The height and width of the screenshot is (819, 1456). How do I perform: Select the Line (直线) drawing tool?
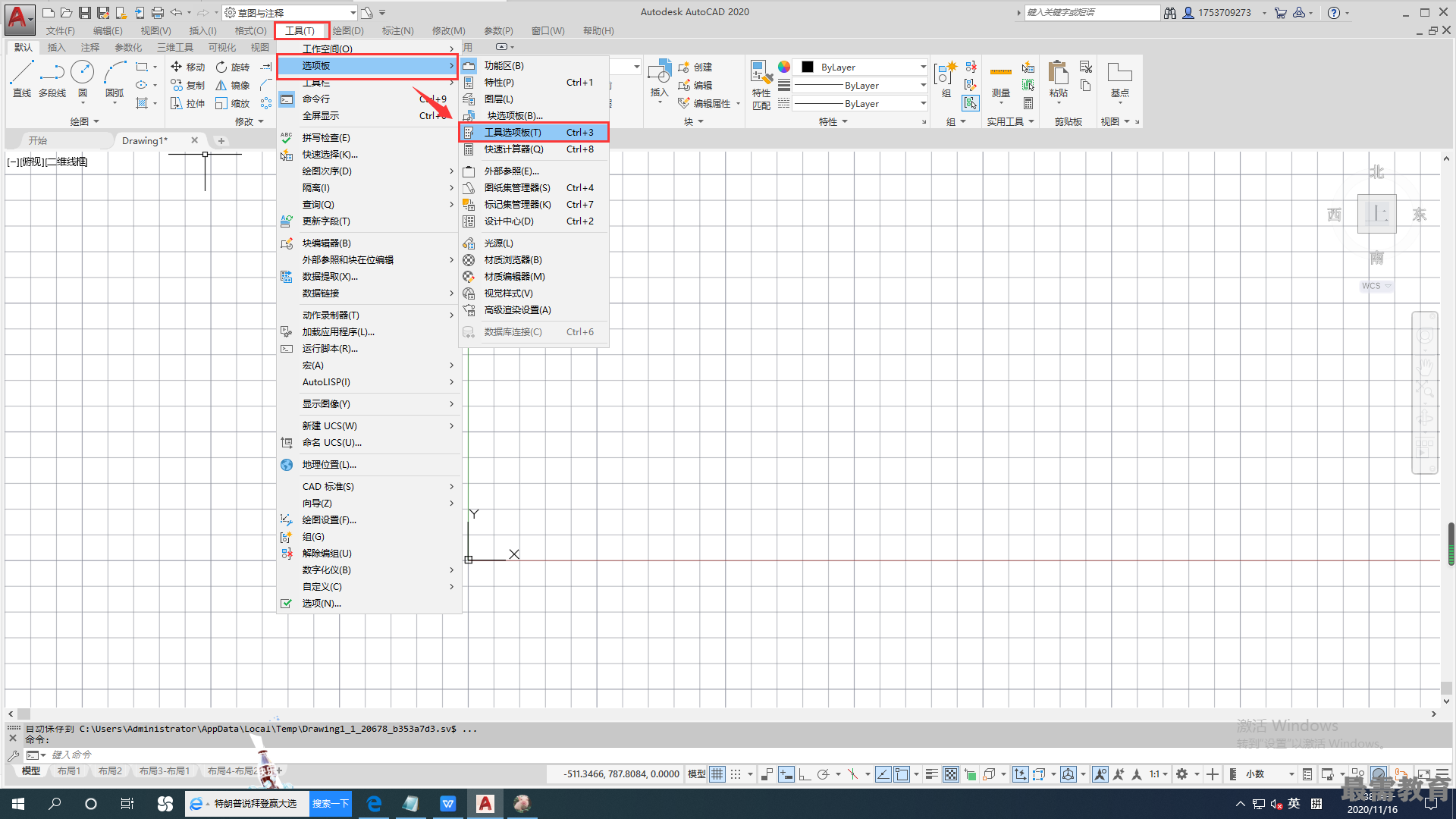21,79
